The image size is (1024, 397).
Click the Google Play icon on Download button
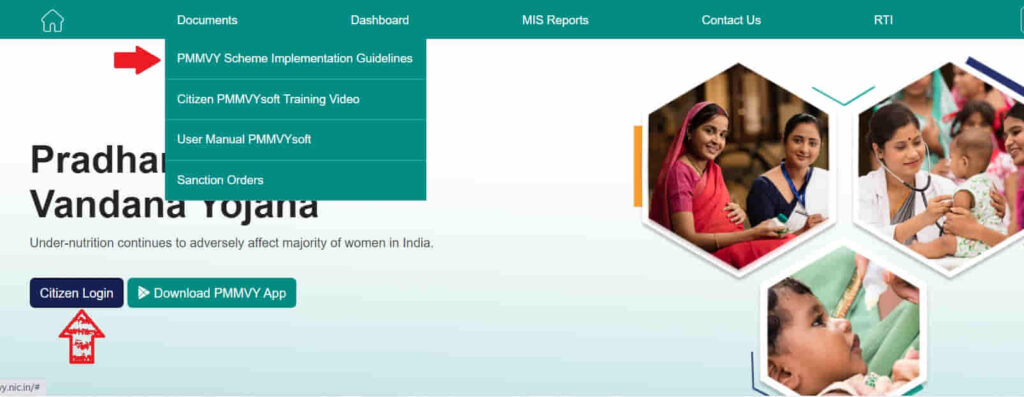pos(144,293)
